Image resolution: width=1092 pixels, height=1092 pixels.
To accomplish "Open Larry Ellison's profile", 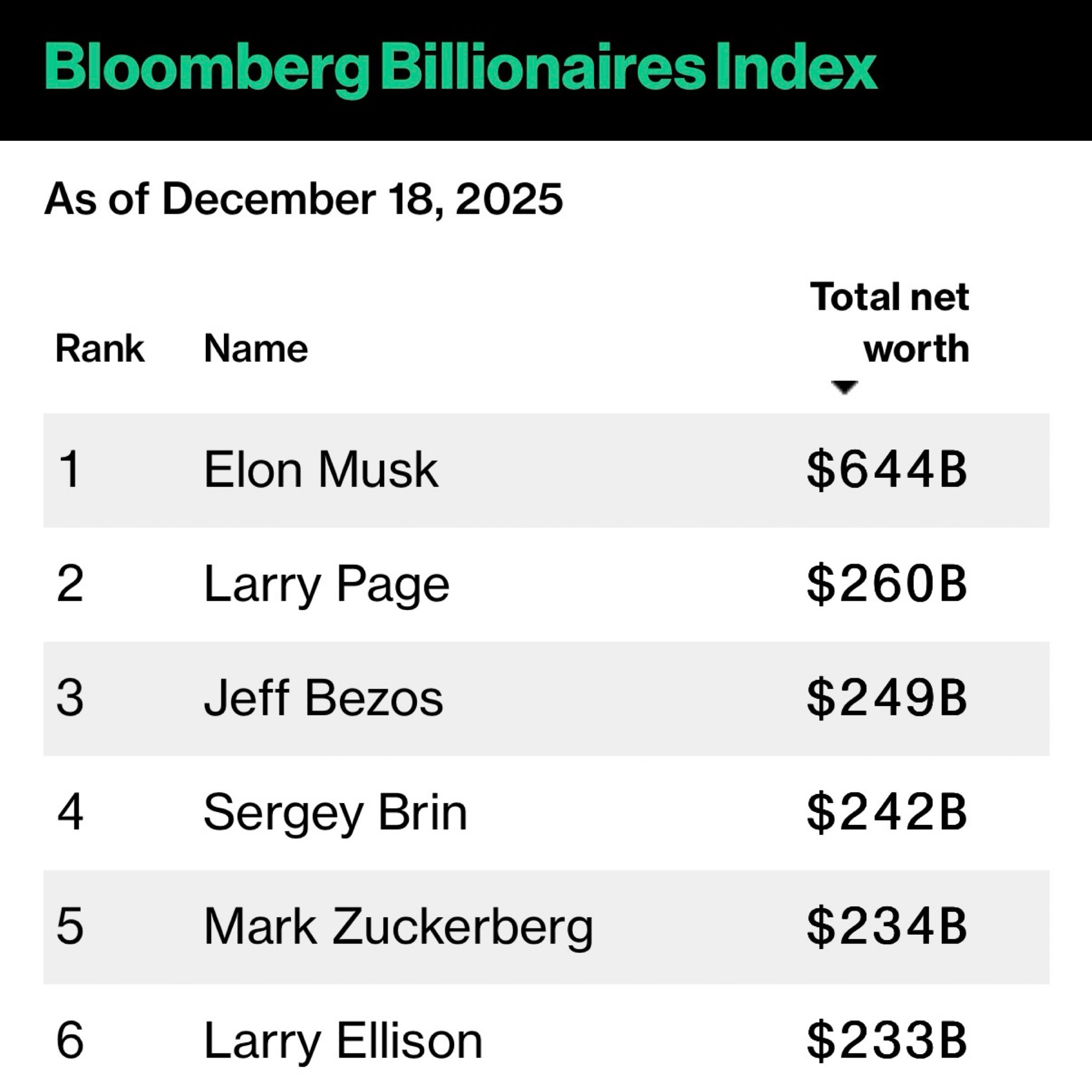I will [x=343, y=1041].
